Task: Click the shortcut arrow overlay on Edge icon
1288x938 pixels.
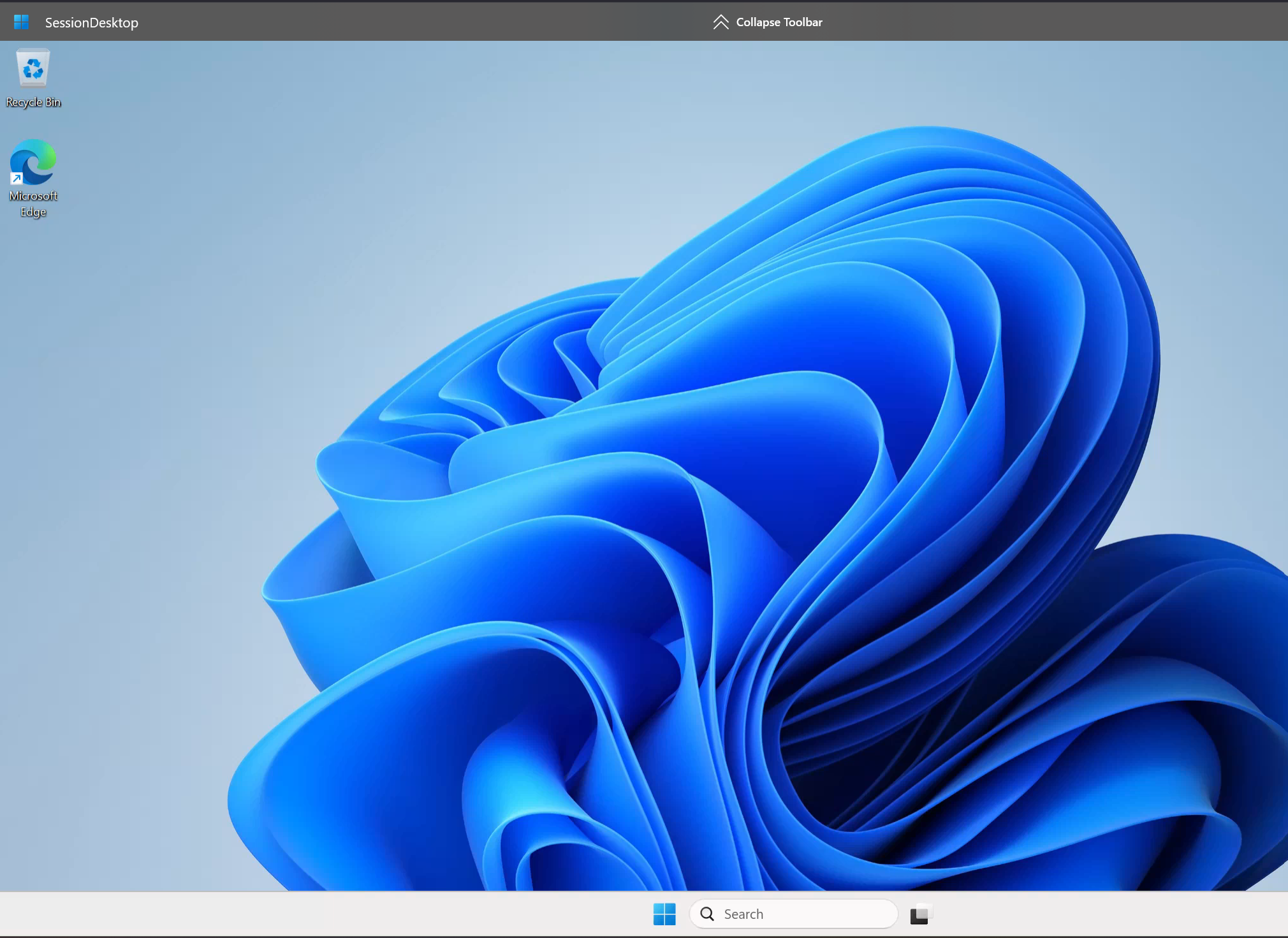Action: pyautogui.click(x=17, y=179)
